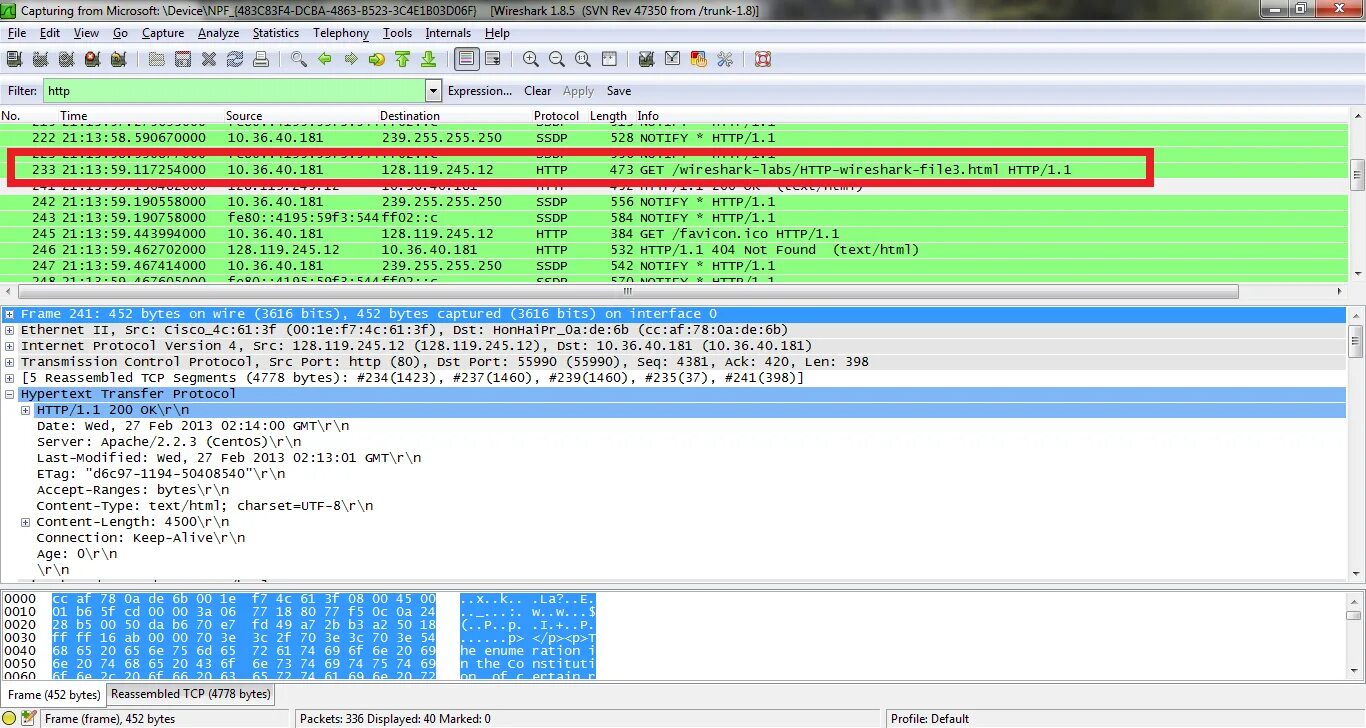Select packet 245 GET /favicon.ico row
Viewport: 1366px width, 728px height.
click(675, 234)
